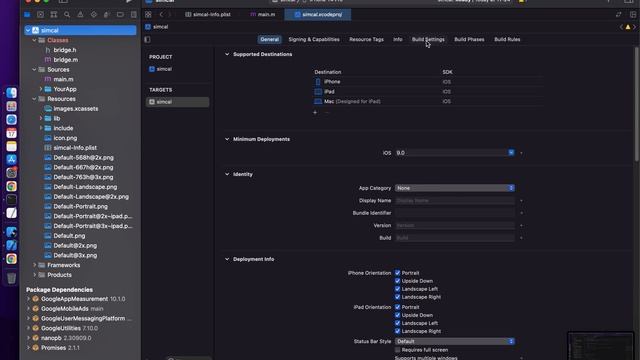
Task: Uncheck iPhone Orientation Landscape Right
Action: pyautogui.click(x=398, y=297)
